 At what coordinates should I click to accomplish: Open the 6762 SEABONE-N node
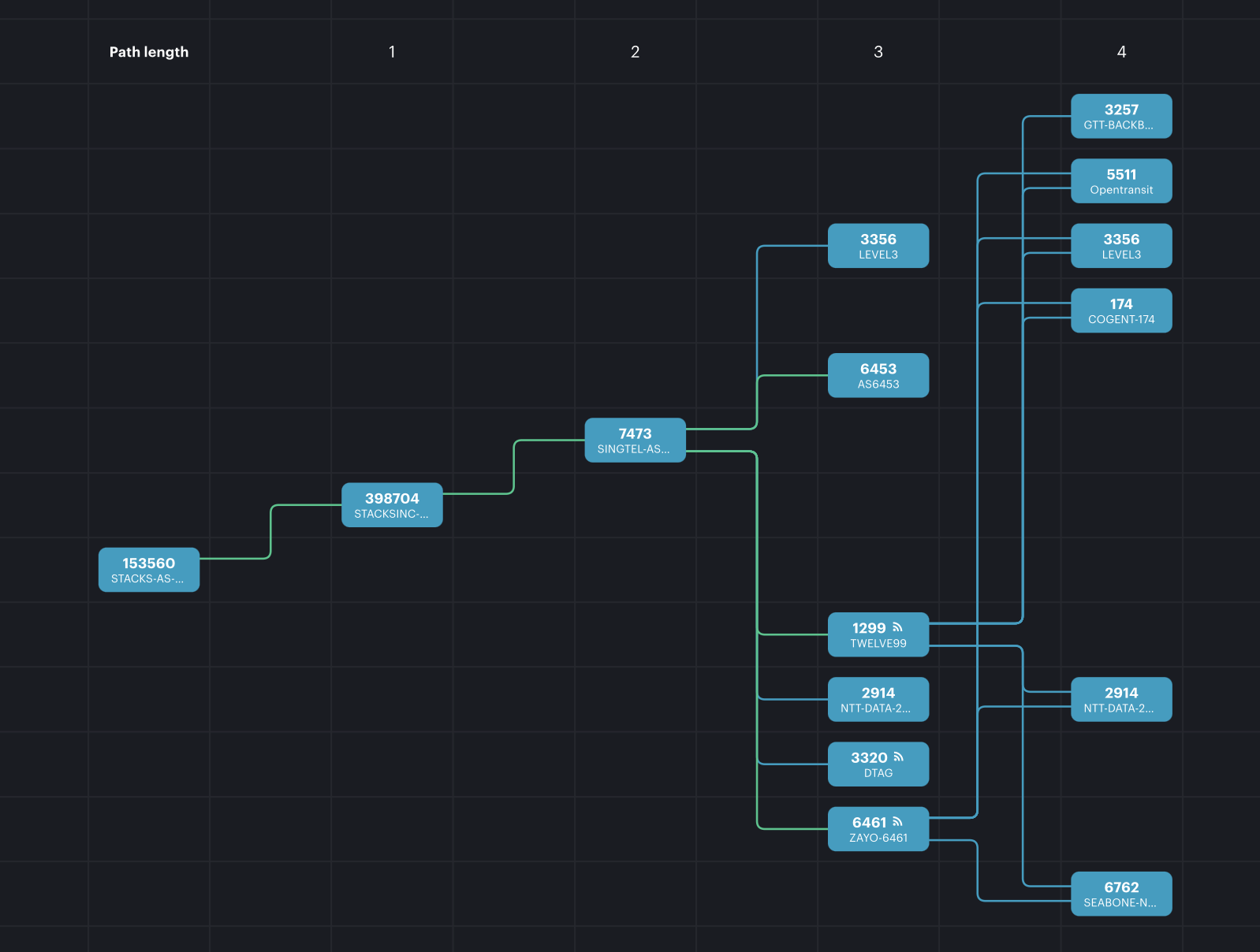tap(1120, 894)
